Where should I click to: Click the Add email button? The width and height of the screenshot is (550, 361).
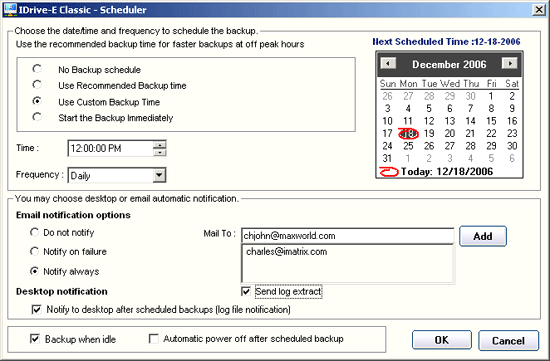[x=483, y=236]
